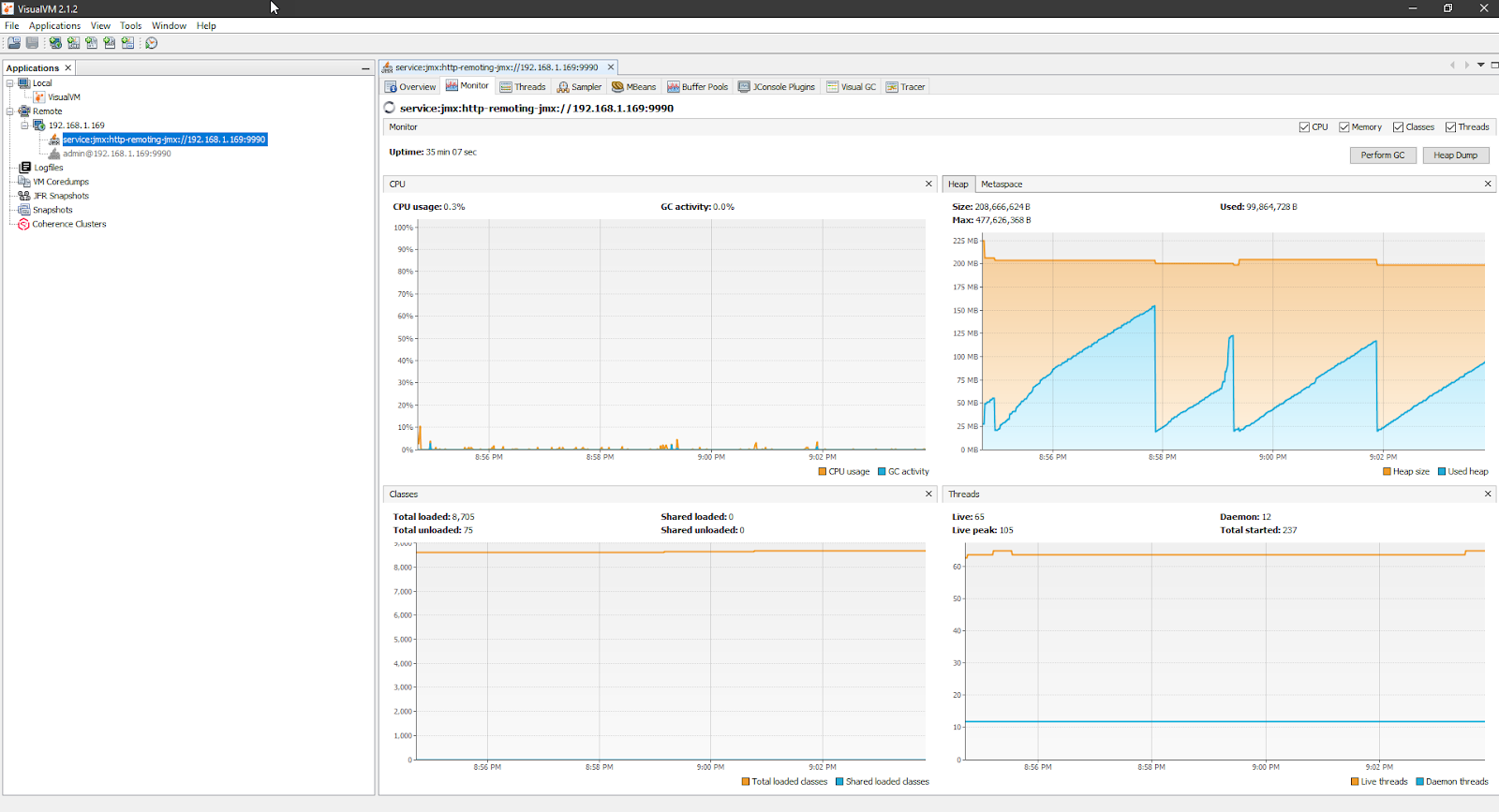Click the Daemon threads legend swatch

point(1419,781)
